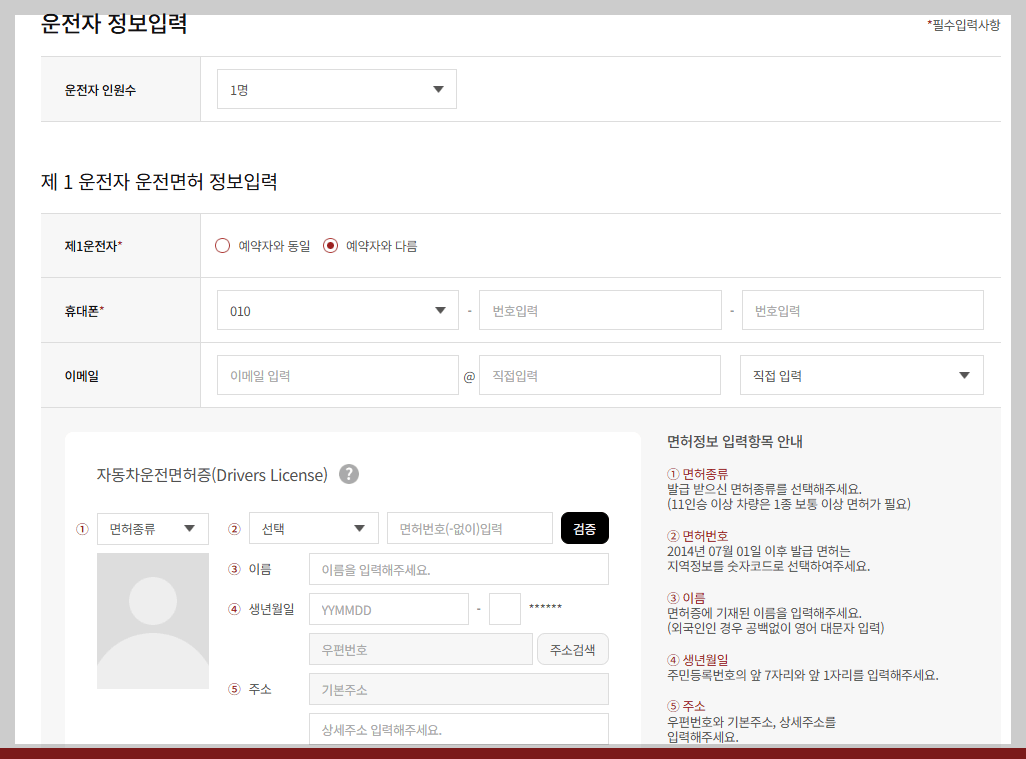The width and height of the screenshot is (1026, 759).
Task: Click the 우편번호 postal code field
Action: 421,649
